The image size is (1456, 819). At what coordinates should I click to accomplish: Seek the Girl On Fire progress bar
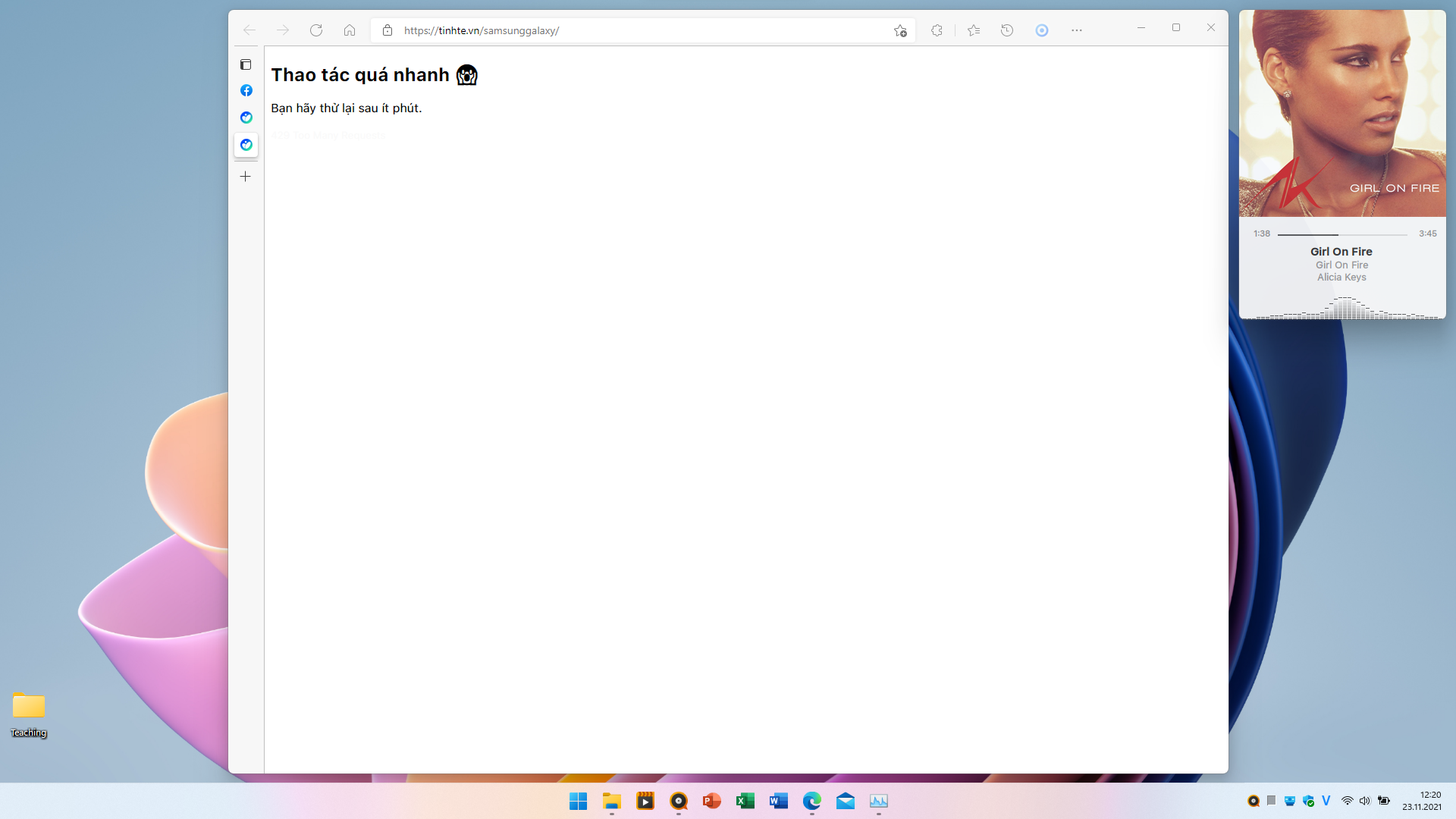click(x=1342, y=234)
